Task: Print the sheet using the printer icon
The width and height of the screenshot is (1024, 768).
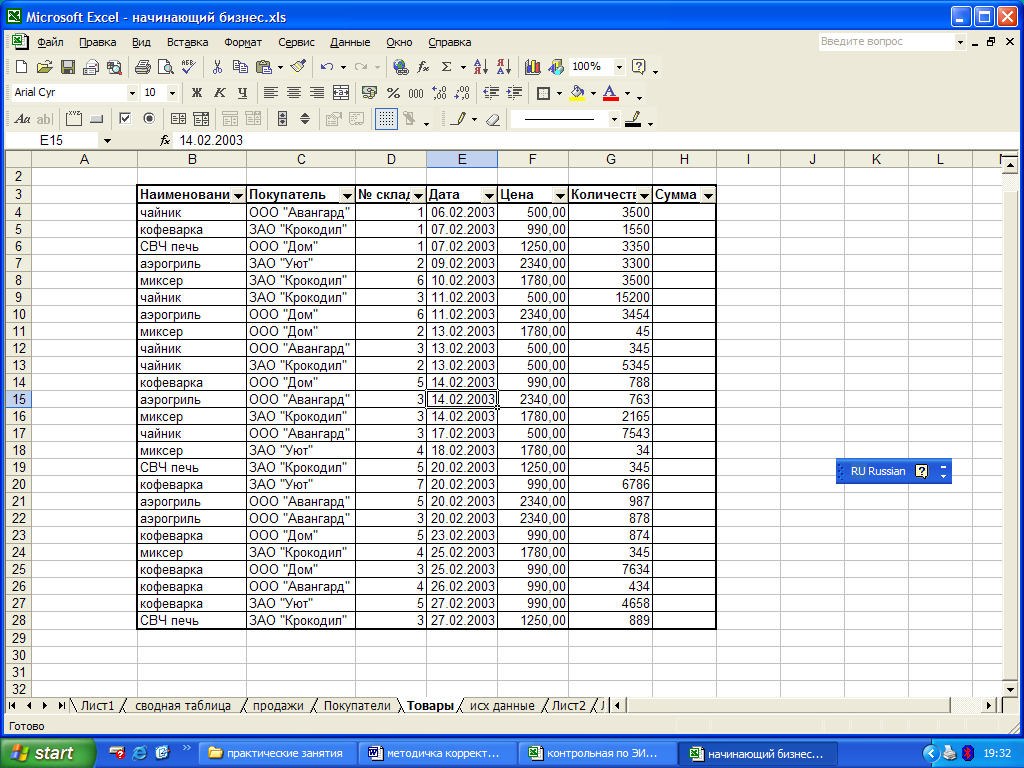Action: (x=142, y=67)
